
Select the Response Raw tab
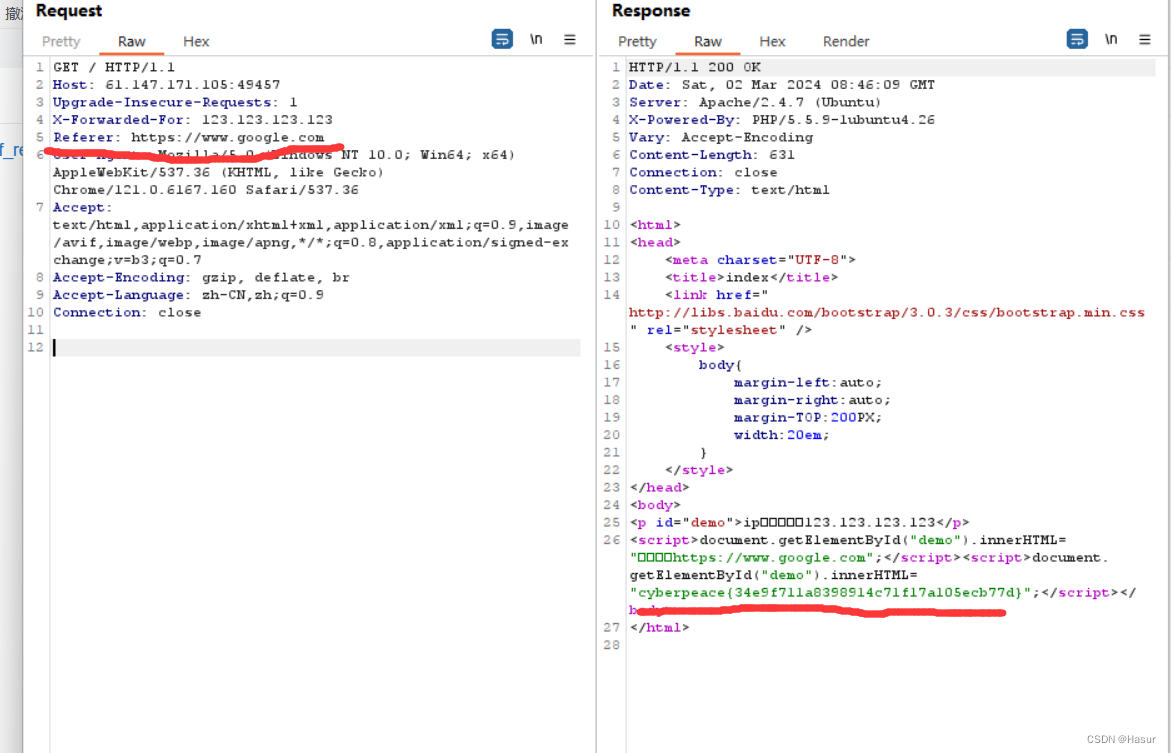click(707, 41)
